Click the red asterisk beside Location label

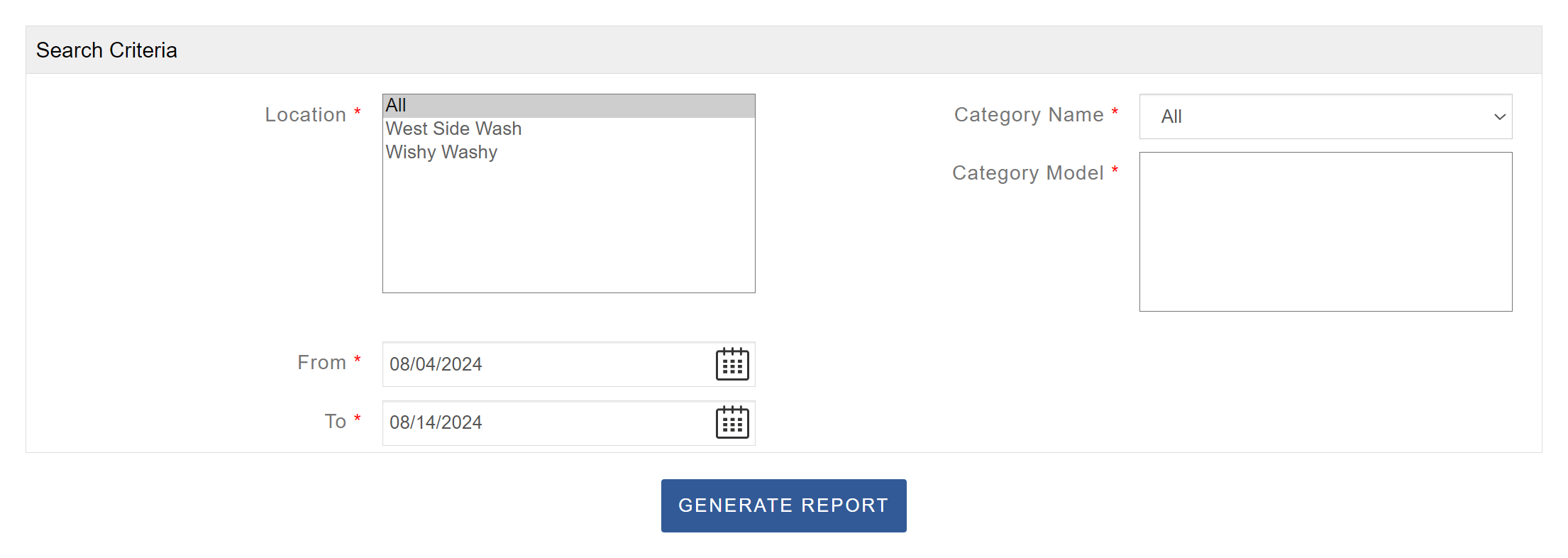358,112
